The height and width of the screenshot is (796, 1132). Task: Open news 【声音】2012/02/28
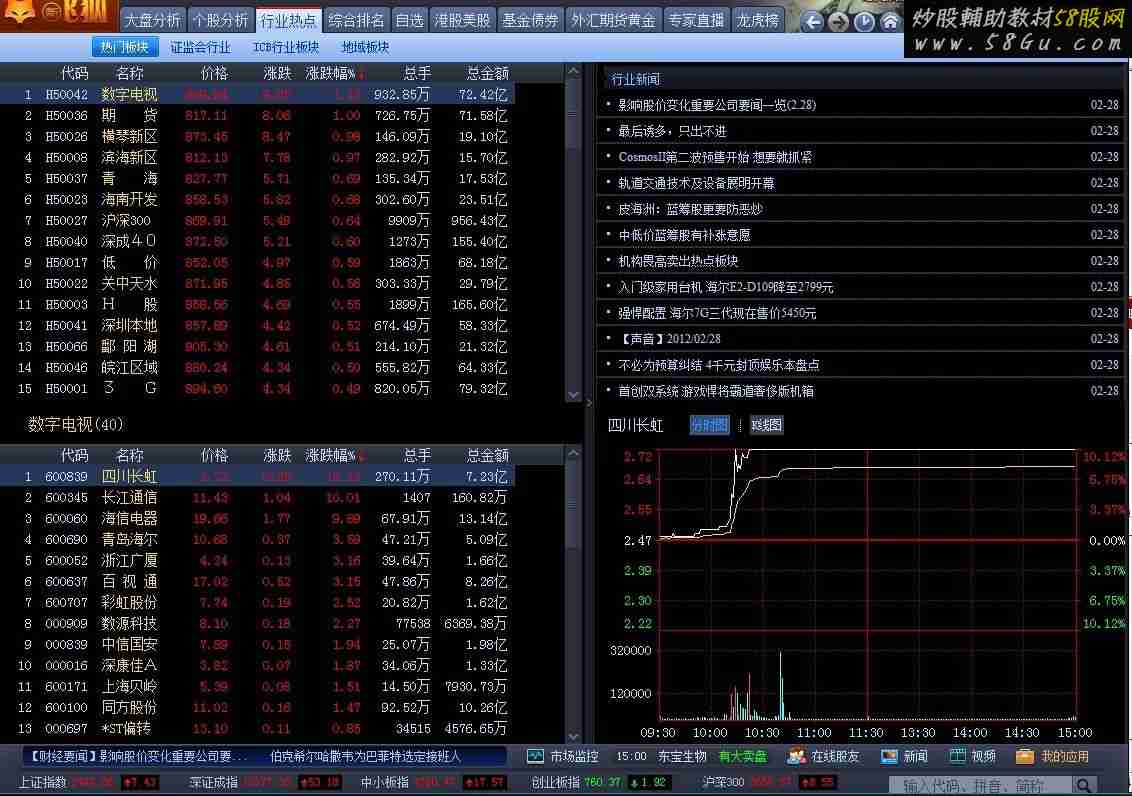[669, 338]
